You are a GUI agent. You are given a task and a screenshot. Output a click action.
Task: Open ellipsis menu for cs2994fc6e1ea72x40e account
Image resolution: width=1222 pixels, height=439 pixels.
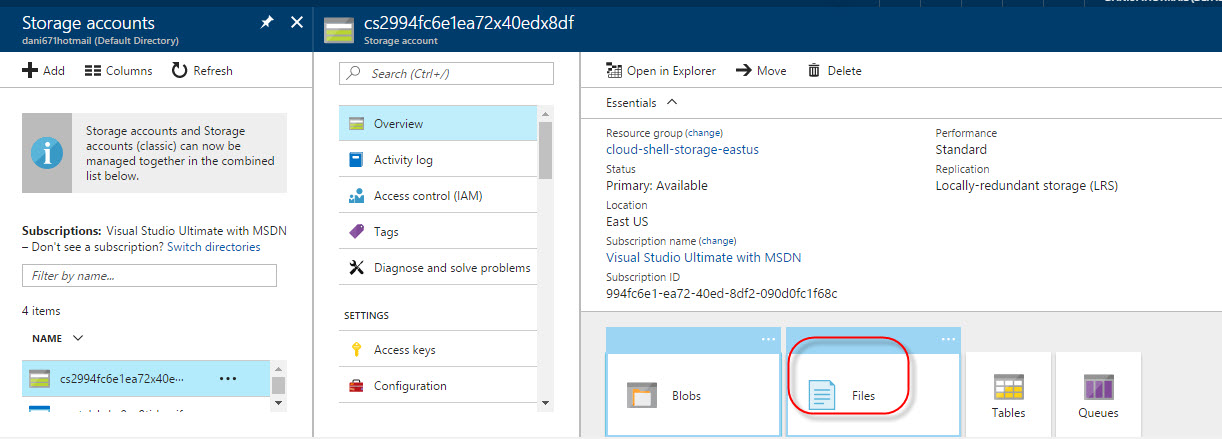[227, 379]
